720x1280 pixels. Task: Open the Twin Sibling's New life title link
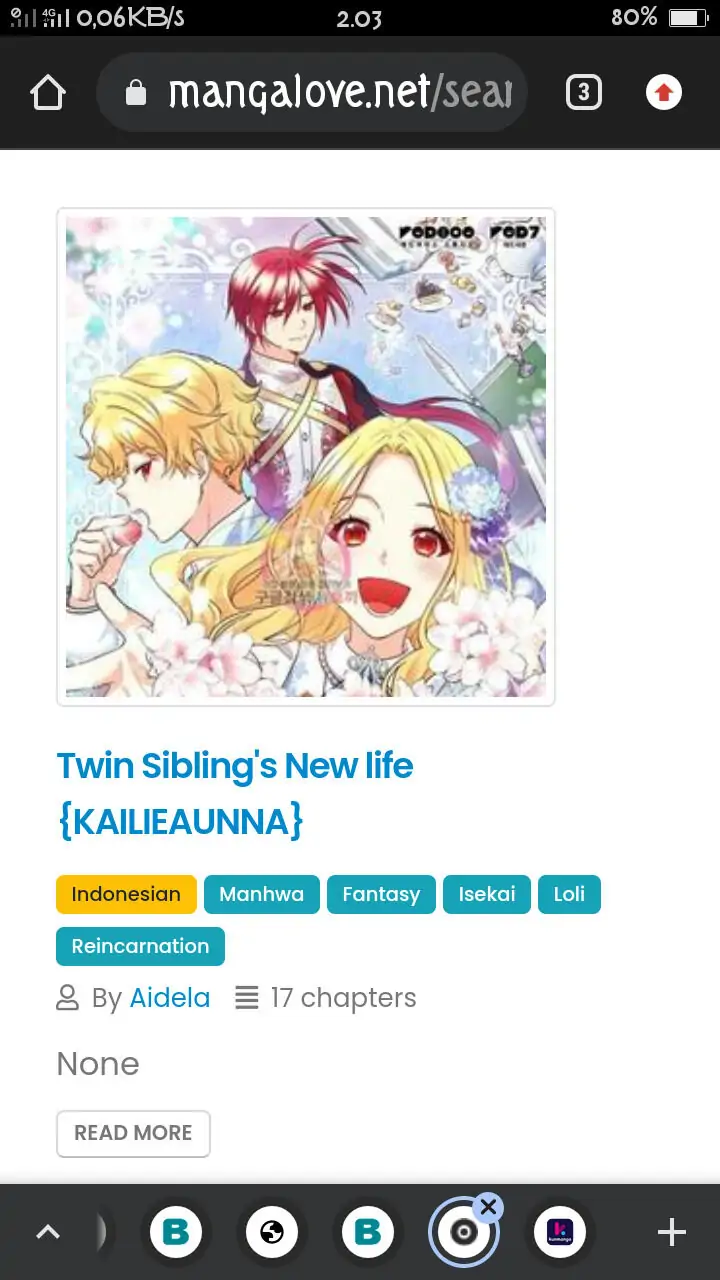click(x=235, y=794)
